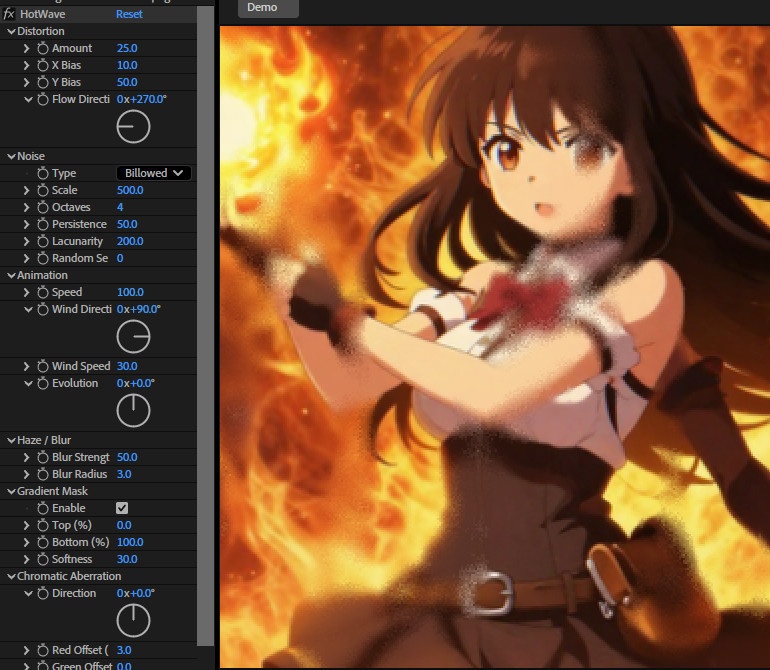Screen dimensions: 770x670
Task: Toggle the HotWave fx effect switch
Action: [9, 14]
